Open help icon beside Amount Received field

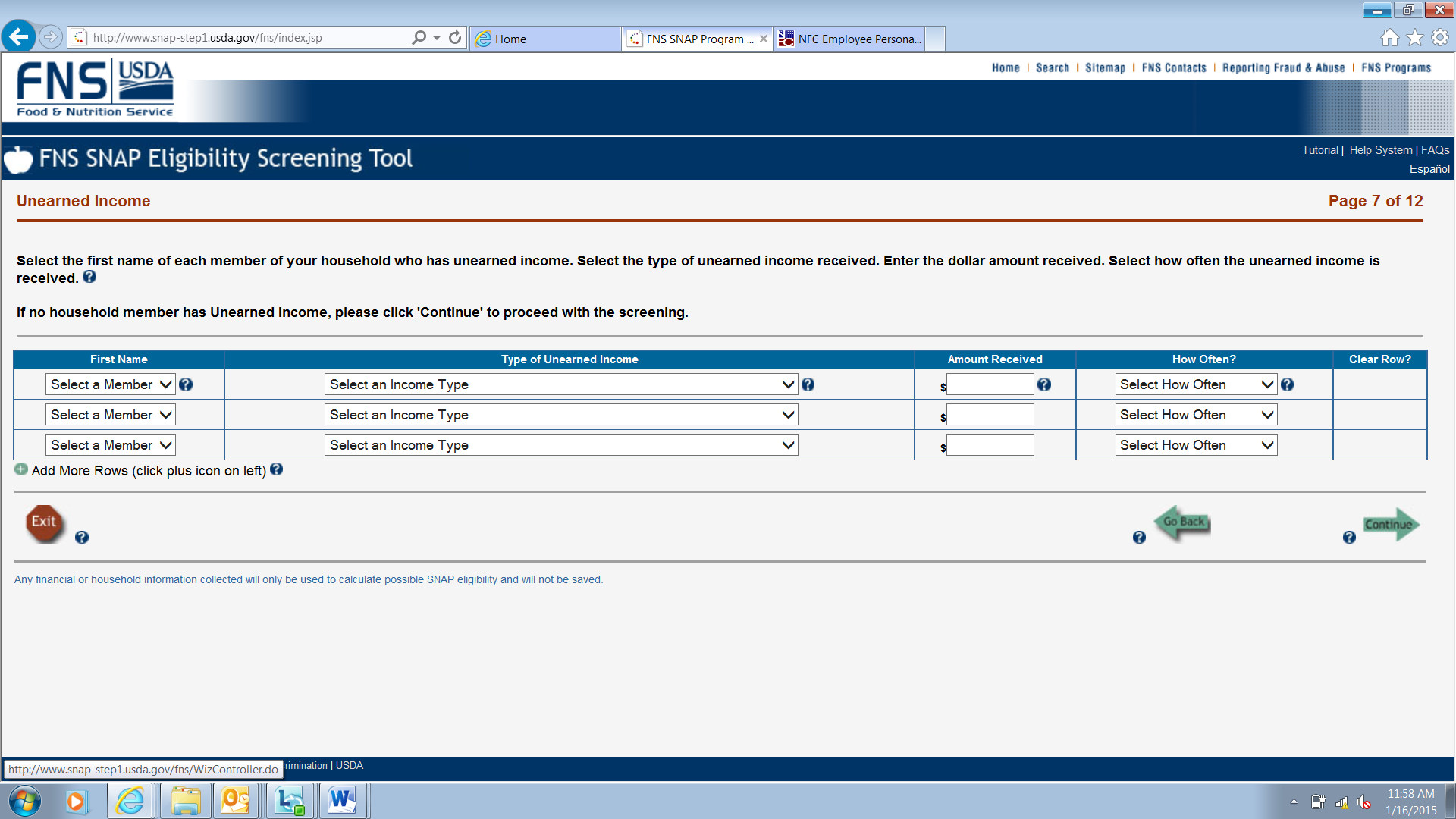click(x=1044, y=385)
